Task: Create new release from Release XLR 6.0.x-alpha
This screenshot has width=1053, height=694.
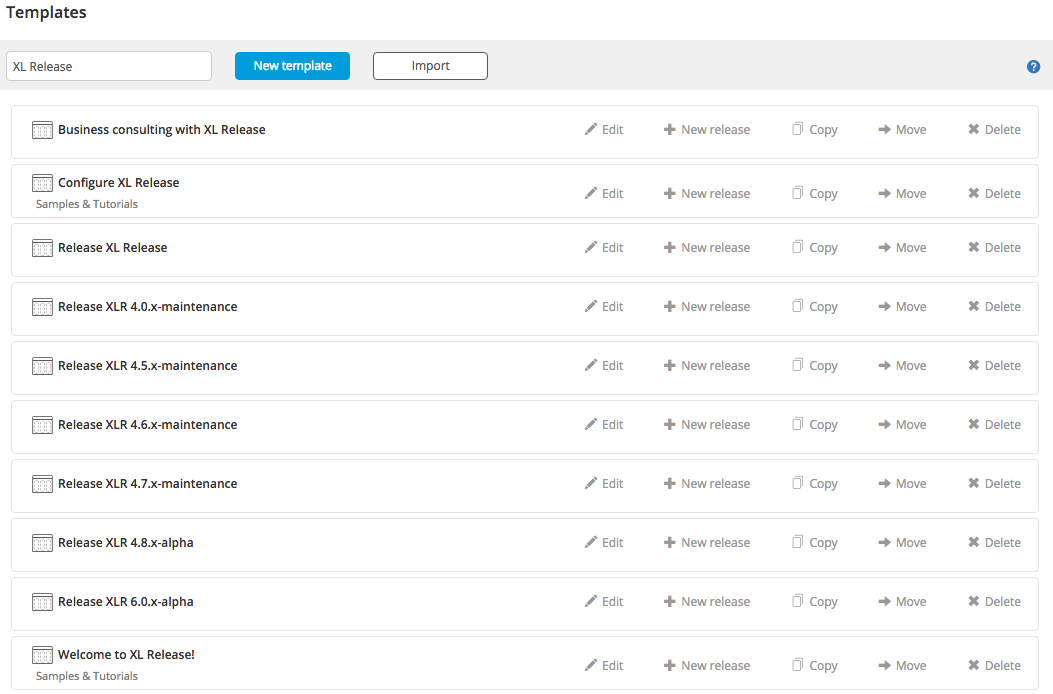Action: click(707, 601)
